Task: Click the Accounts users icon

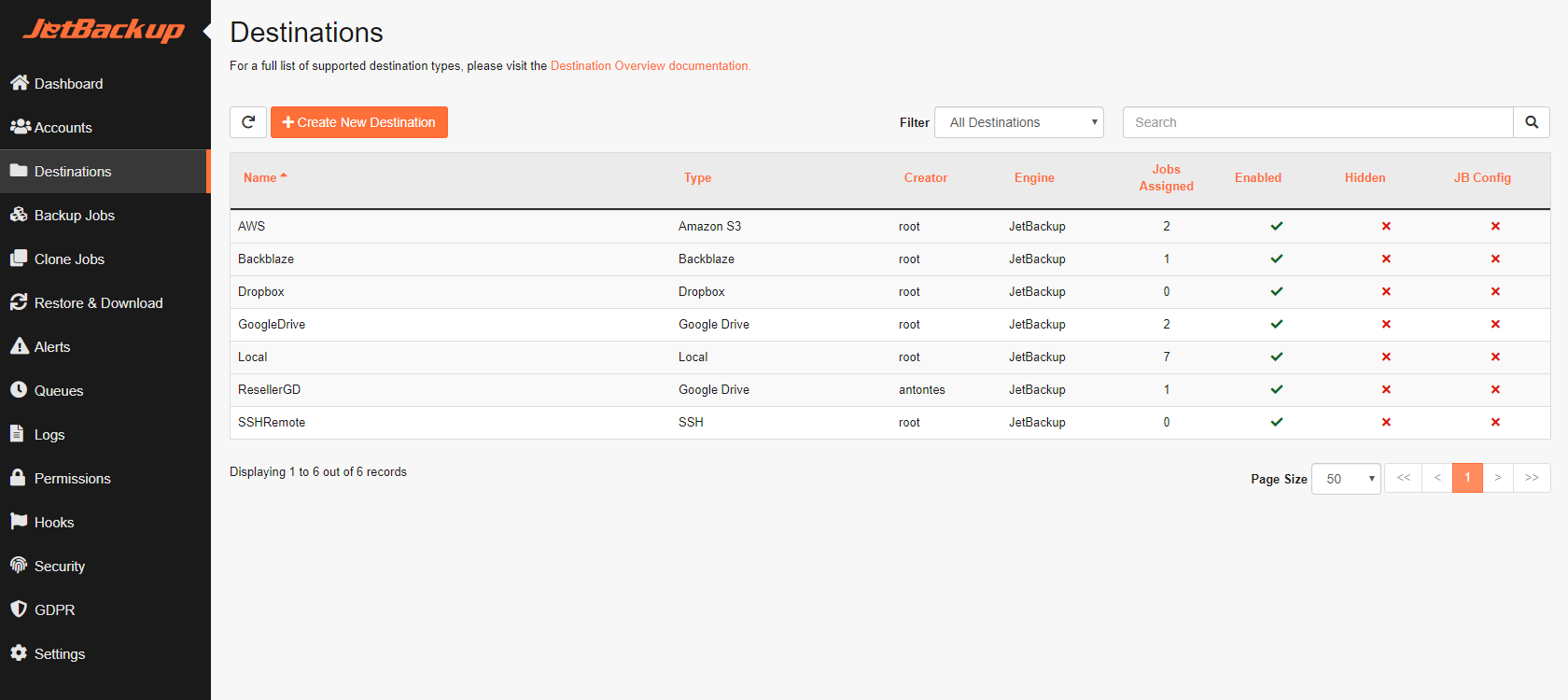Action: tap(20, 127)
